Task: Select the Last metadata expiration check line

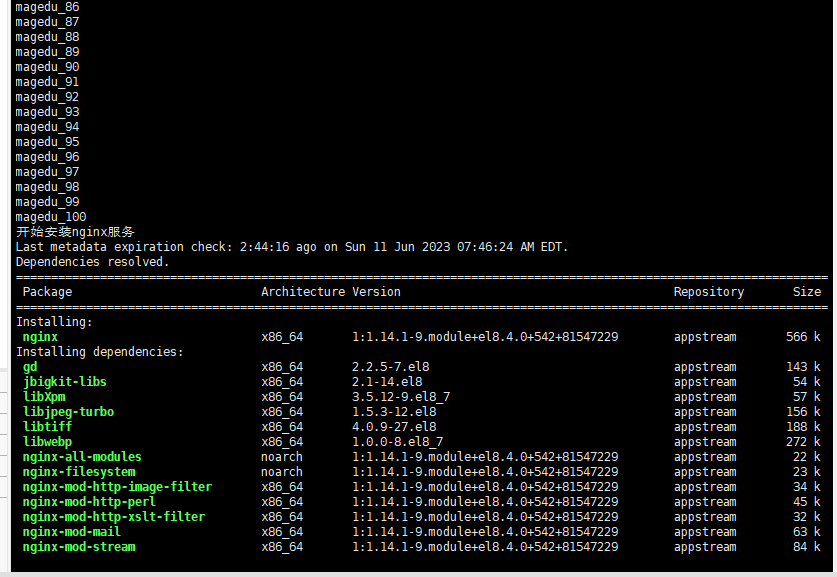Action: click(292, 247)
